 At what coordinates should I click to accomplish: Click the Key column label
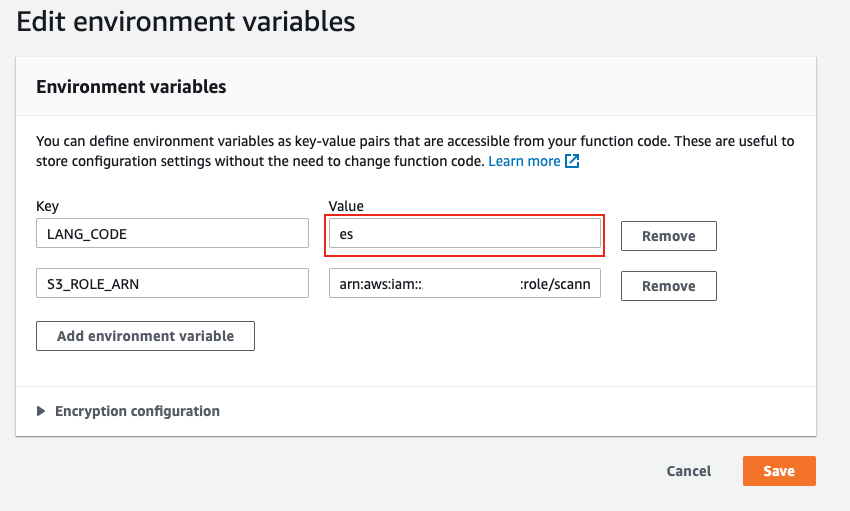(47, 206)
